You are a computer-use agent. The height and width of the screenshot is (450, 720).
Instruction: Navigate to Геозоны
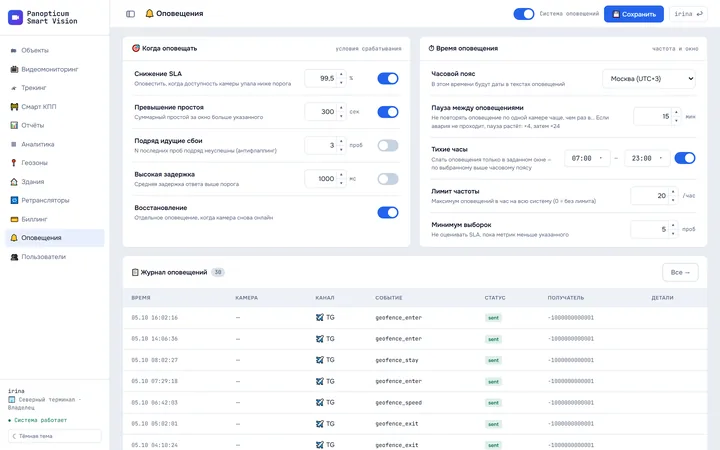[x=55, y=163]
